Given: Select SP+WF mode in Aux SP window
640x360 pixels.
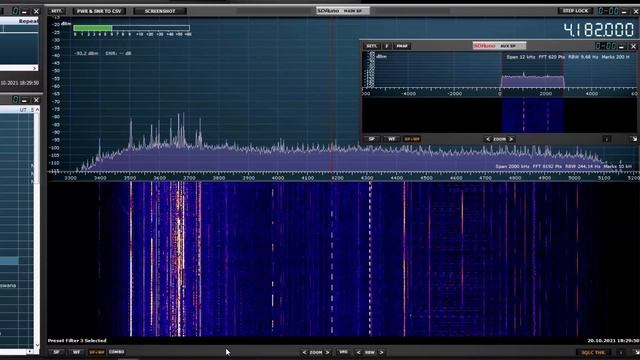Looking at the screenshot, I should coord(412,139).
